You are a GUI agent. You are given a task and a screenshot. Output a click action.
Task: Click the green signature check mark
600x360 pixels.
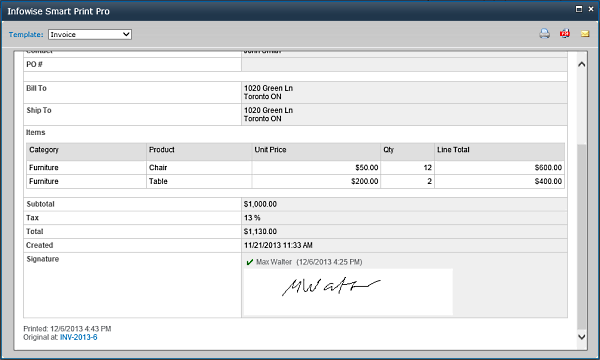[x=250, y=262]
